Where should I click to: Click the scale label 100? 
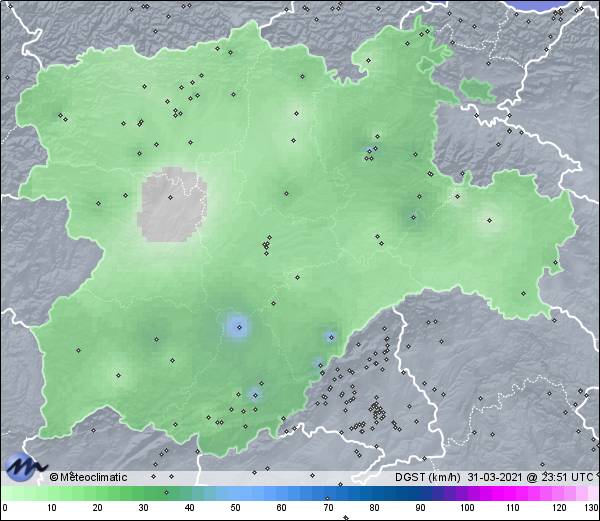[467, 508]
